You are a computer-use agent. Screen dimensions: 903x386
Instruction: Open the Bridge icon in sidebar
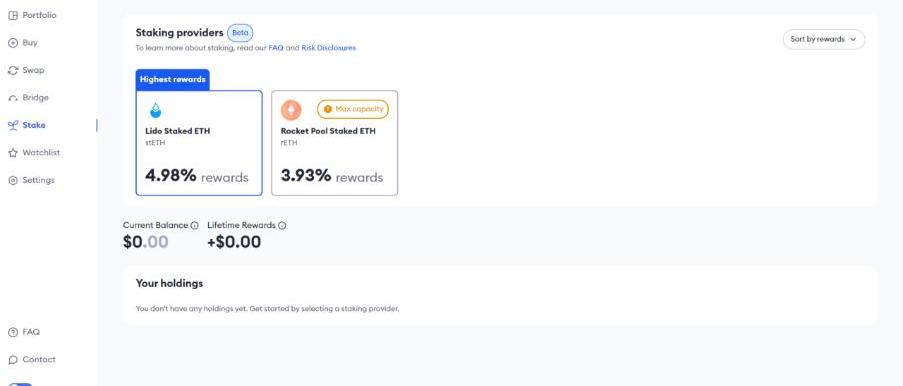click(x=13, y=98)
